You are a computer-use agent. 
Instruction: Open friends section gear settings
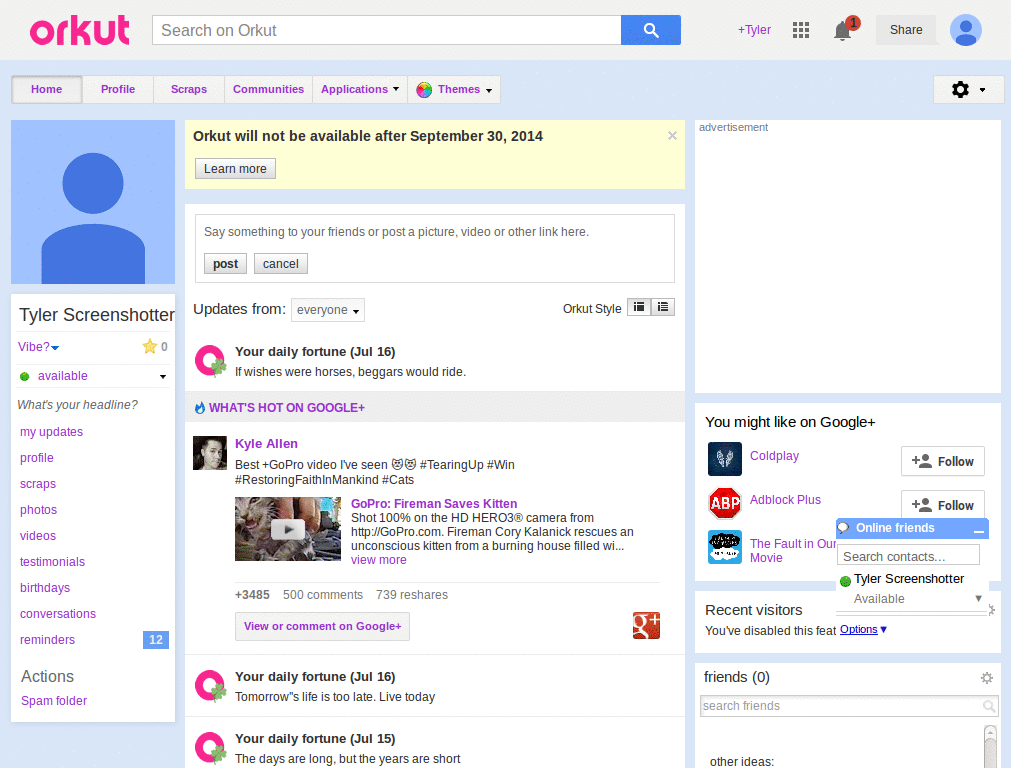[987, 678]
